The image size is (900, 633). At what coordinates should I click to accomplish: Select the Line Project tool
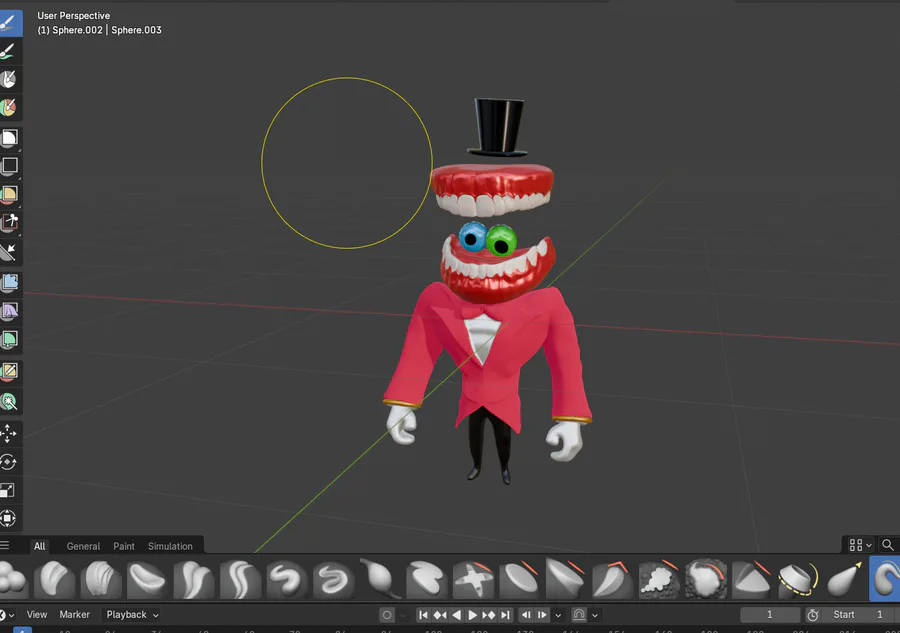pos(9,251)
